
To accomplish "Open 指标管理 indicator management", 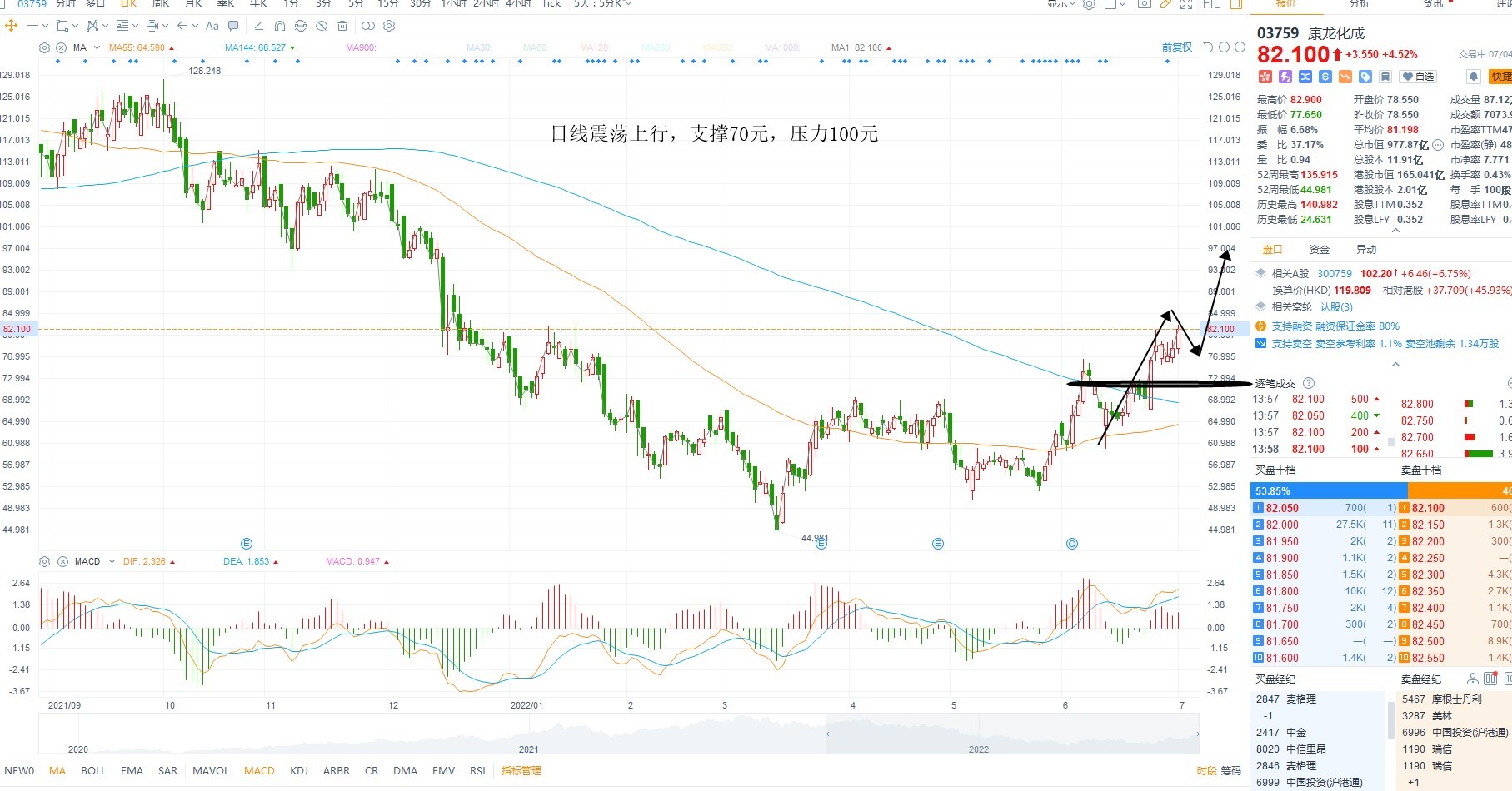I will 521,770.
